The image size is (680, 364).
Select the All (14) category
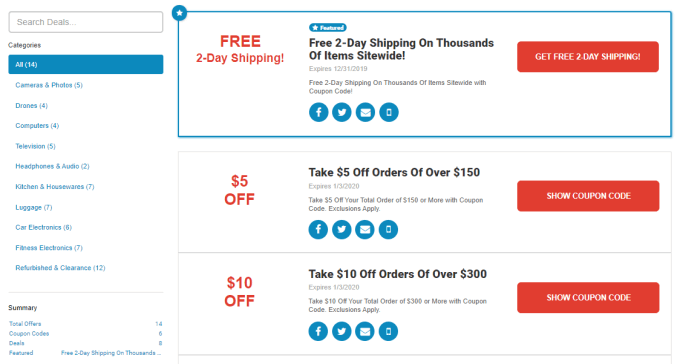86,64
